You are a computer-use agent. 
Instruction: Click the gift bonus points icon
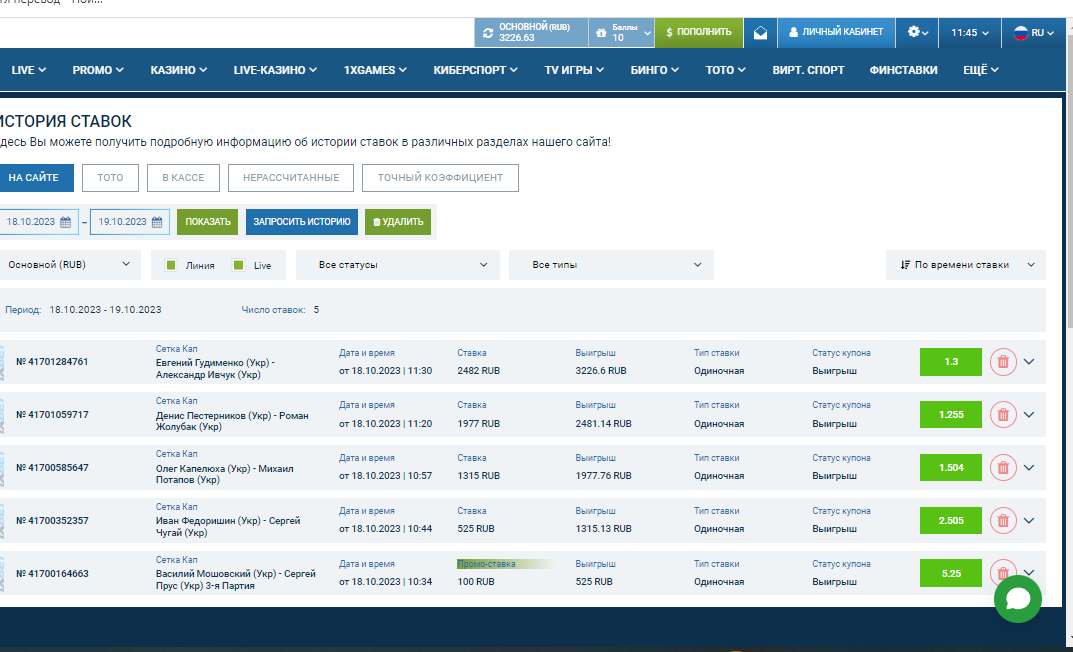click(x=600, y=33)
